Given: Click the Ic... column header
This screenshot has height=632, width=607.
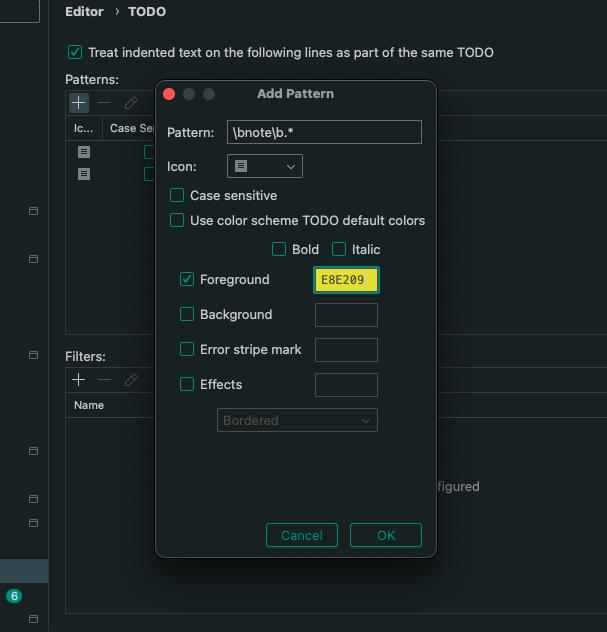Looking at the screenshot, I should (x=83, y=128).
